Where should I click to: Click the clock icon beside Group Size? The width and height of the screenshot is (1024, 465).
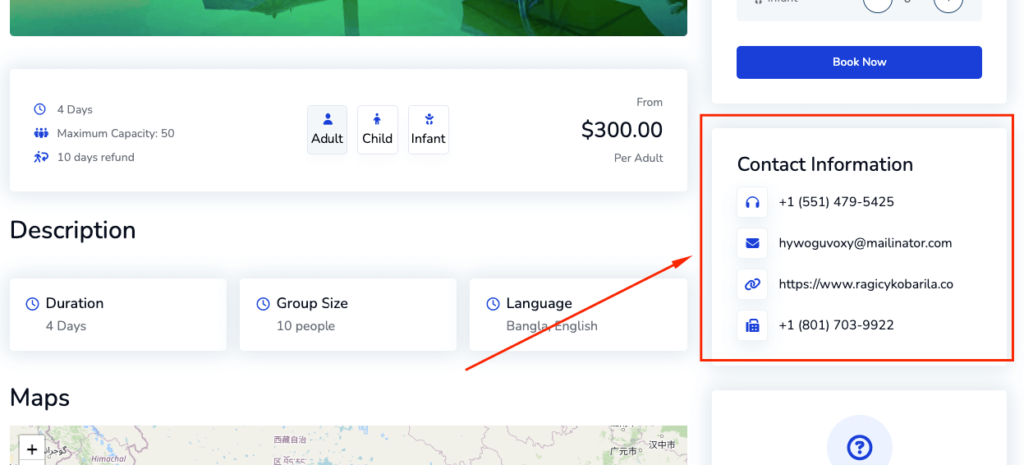[263, 304]
